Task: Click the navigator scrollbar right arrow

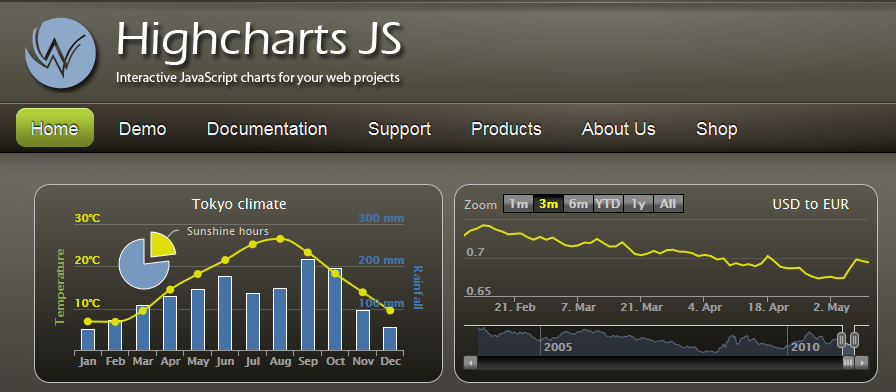Action: (862, 362)
